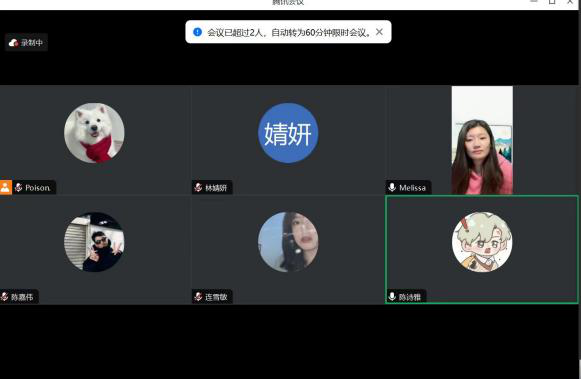
Task: Click the Poison name label
Action: (x=37, y=187)
